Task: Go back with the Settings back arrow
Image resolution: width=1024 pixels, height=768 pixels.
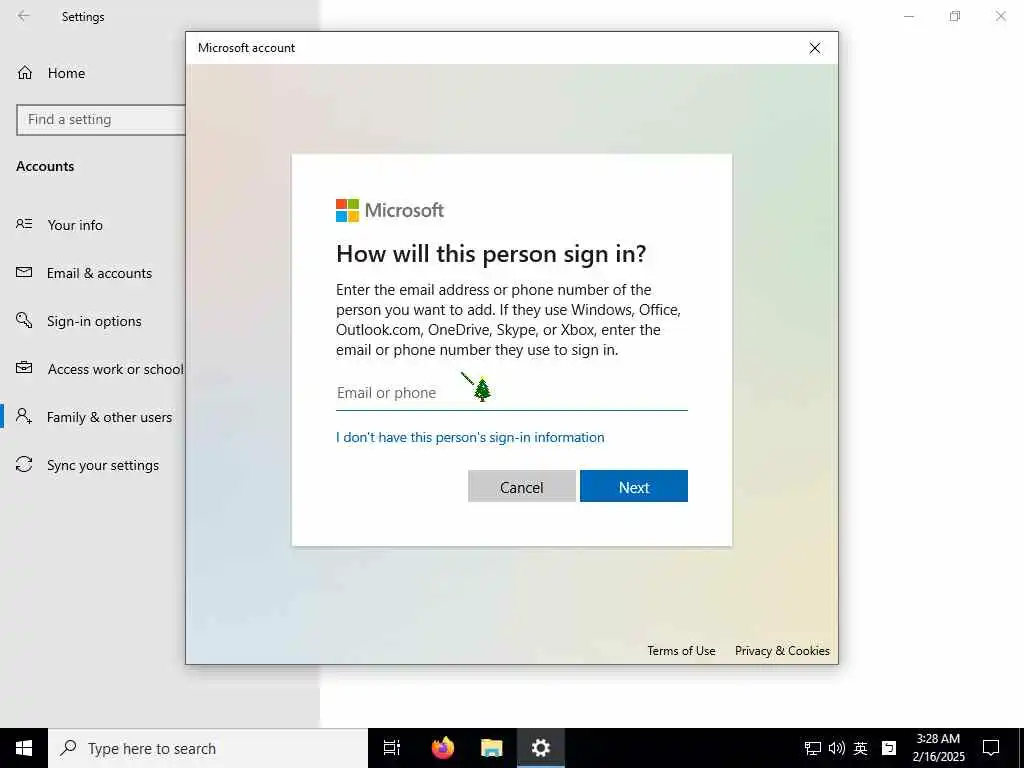Action: click(24, 16)
